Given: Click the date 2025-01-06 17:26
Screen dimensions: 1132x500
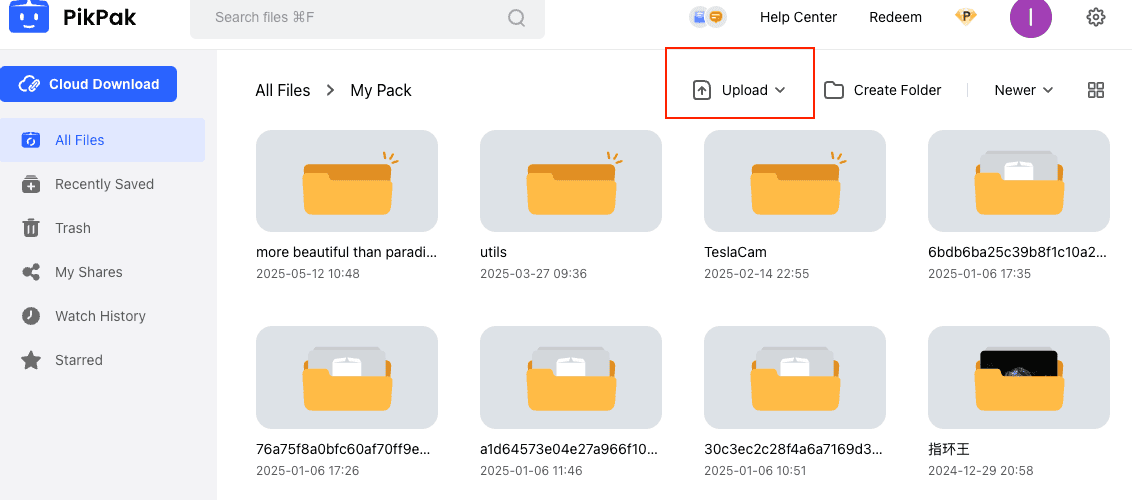Looking at the screenshot, I should click(308, 471).
